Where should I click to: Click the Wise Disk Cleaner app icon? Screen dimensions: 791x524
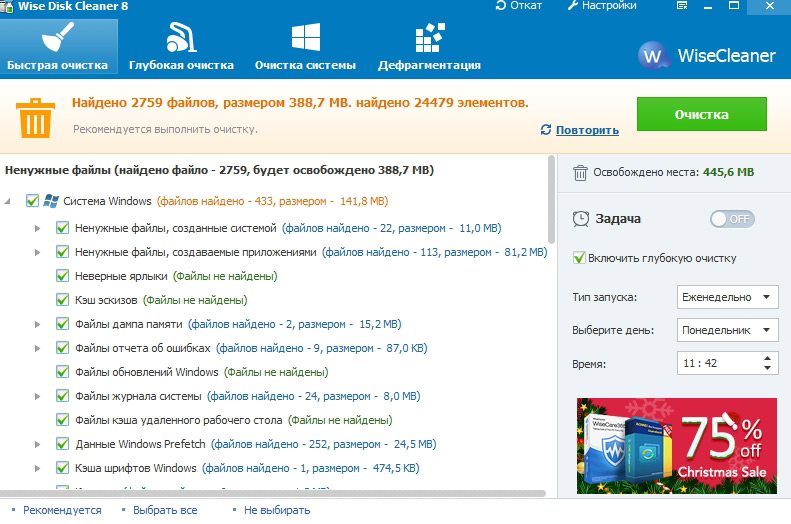point(7,6)
